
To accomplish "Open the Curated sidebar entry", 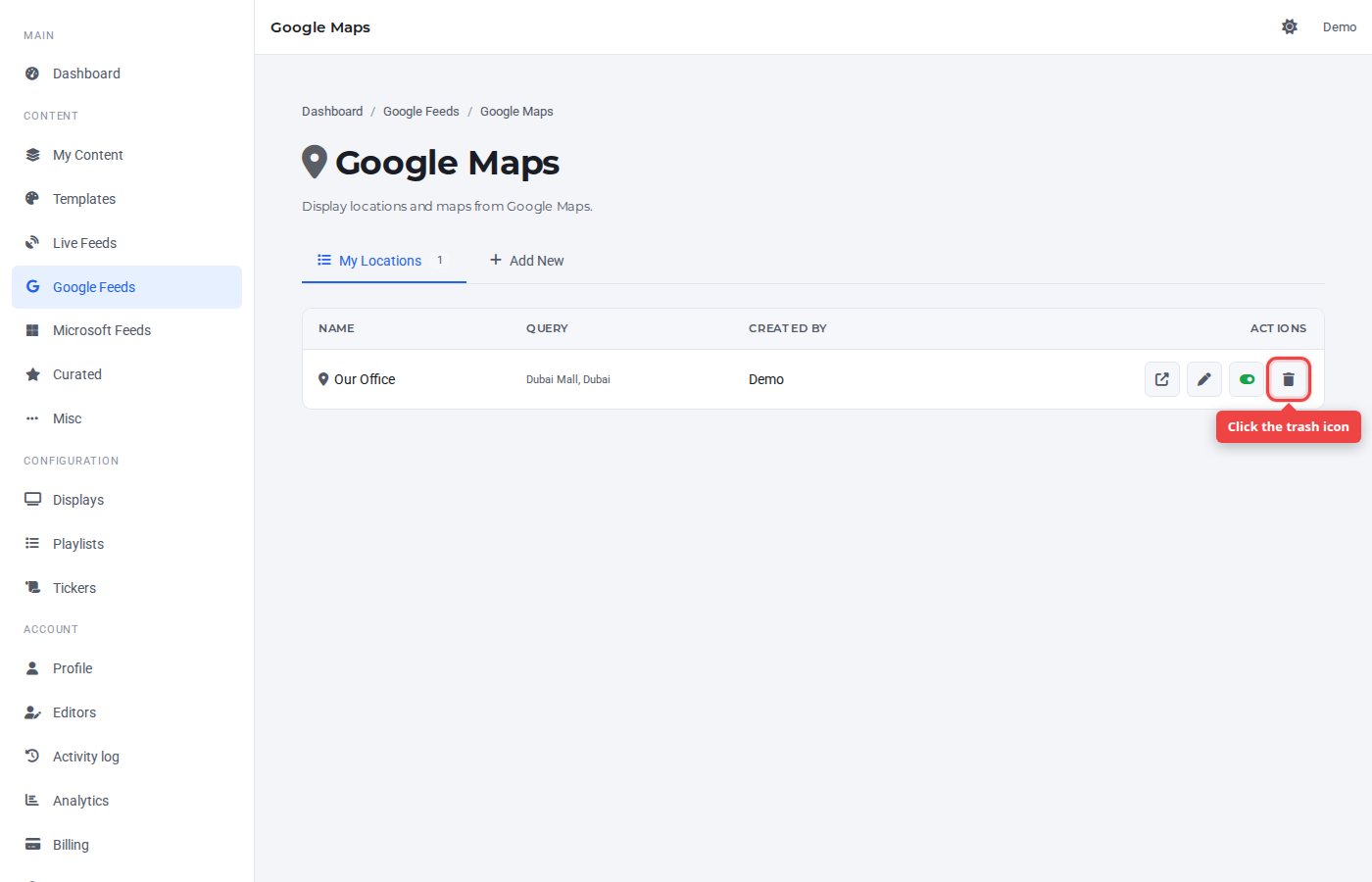I will pos(126,374).
